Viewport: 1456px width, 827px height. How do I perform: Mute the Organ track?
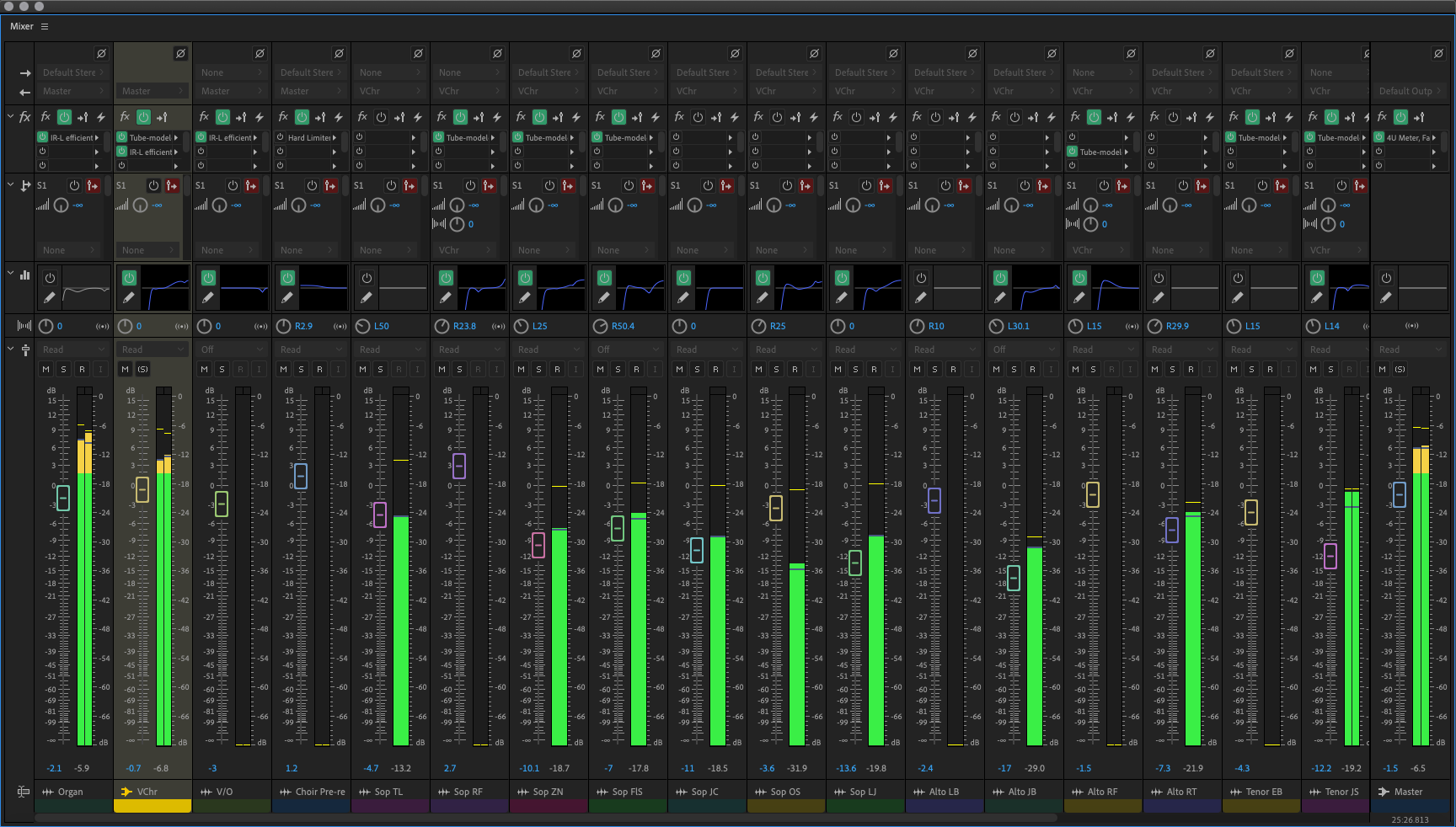click(45, 369)
